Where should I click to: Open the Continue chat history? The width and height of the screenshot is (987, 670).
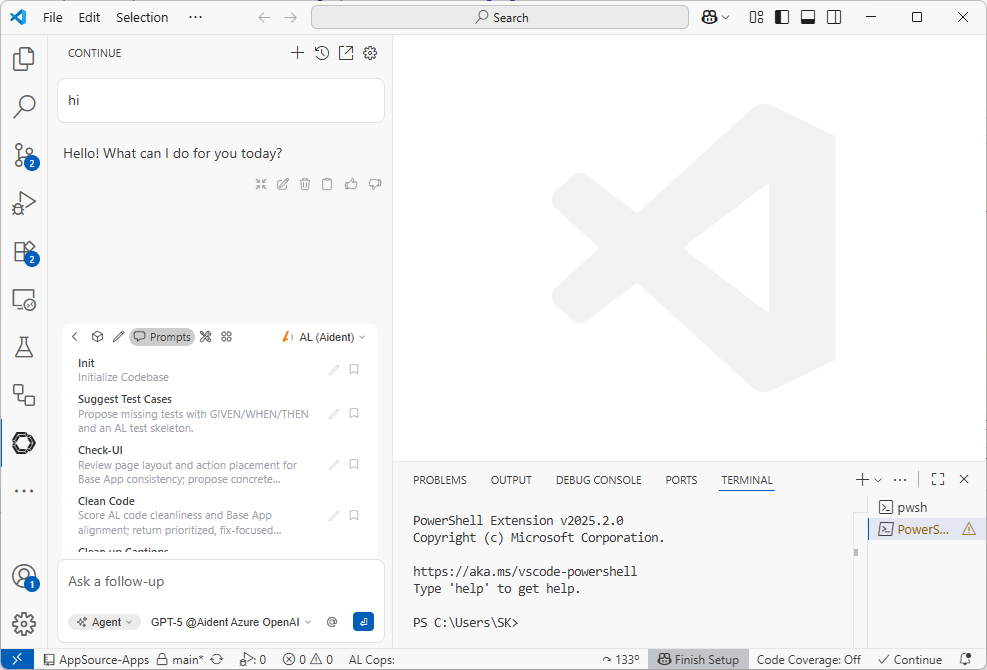(321, 52)
